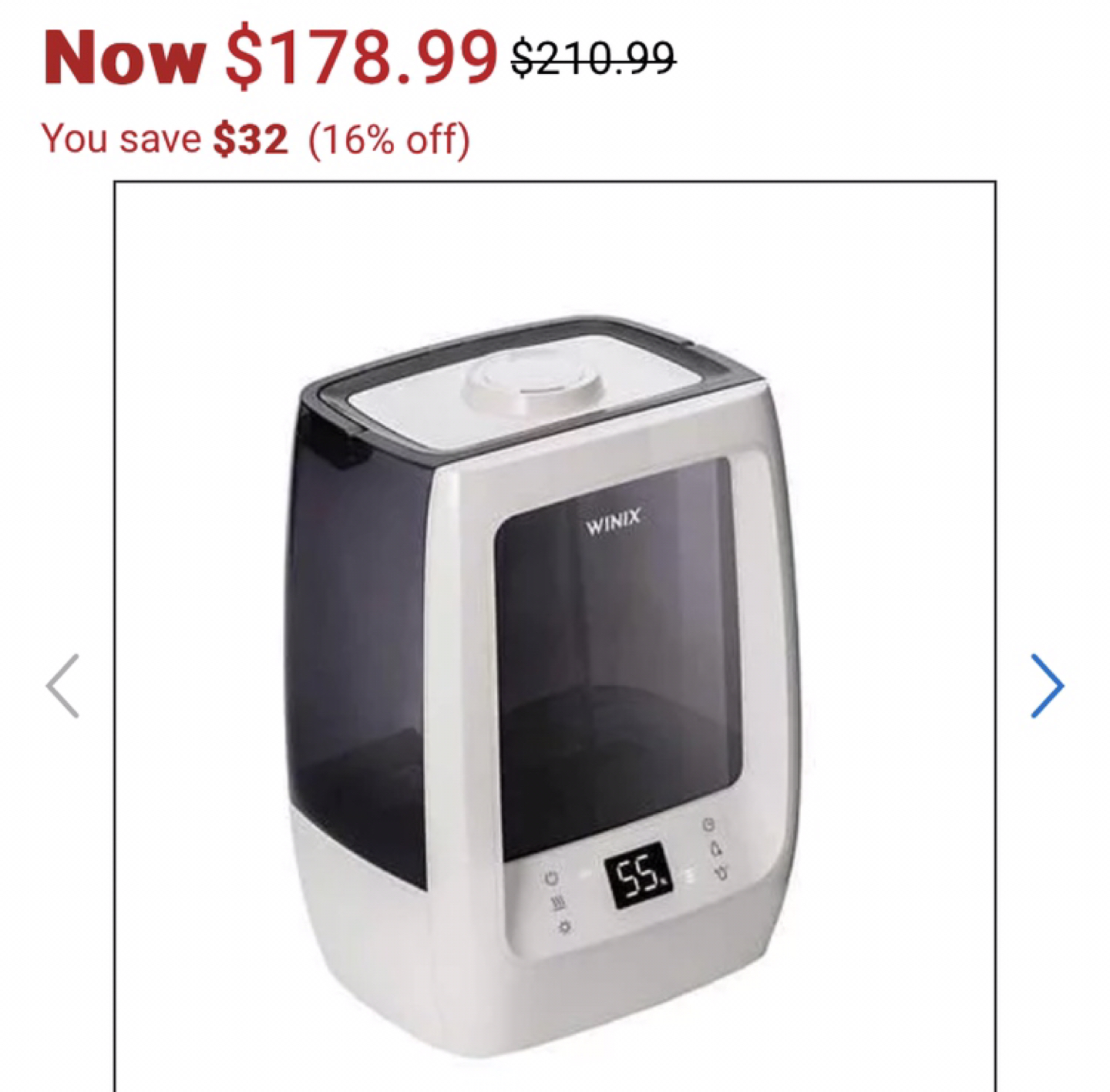
Task: Click the power icon on humidifier panel
Action: click(551, 878)
